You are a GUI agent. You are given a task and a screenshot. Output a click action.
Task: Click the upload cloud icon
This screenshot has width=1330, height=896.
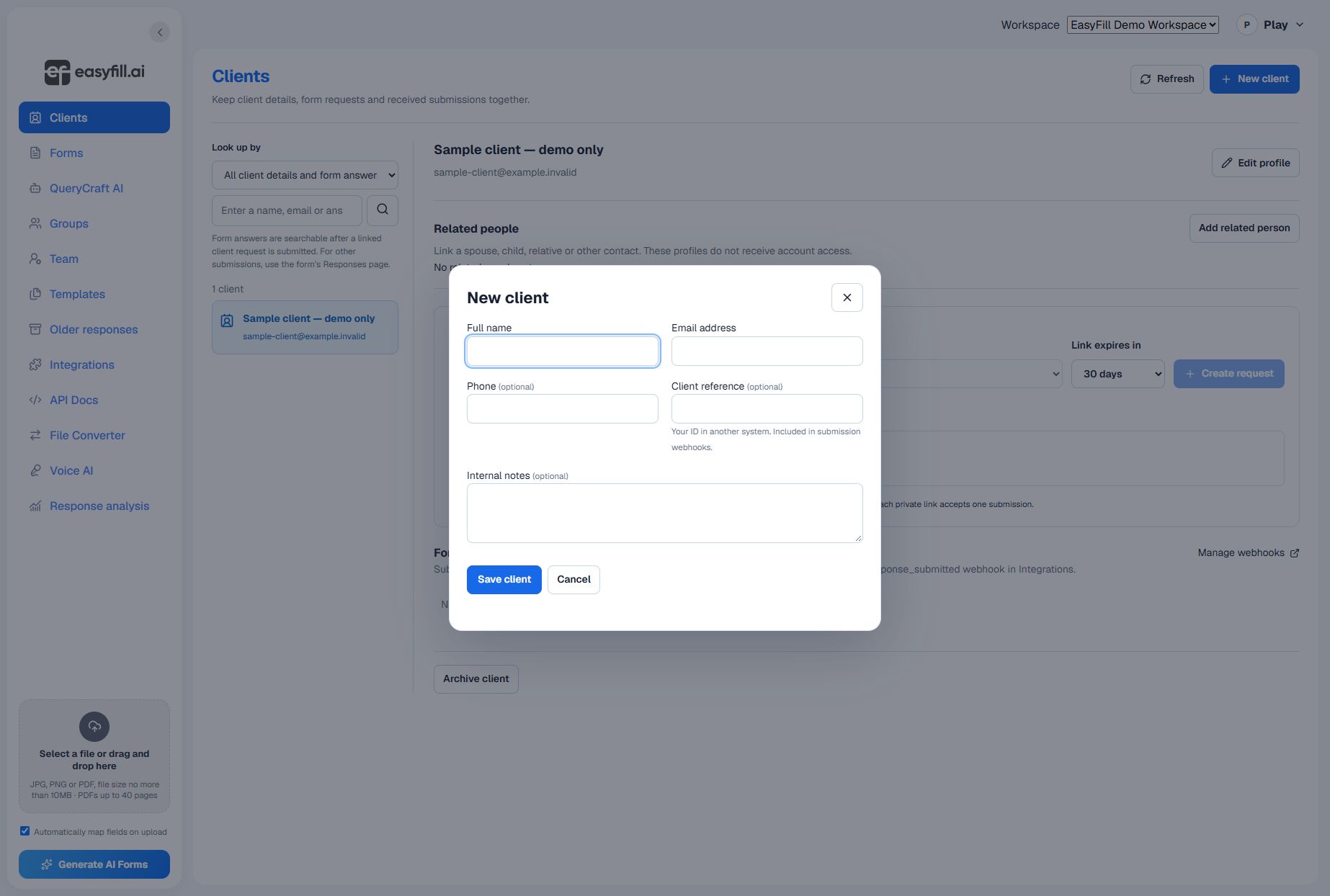click(94, 727)
